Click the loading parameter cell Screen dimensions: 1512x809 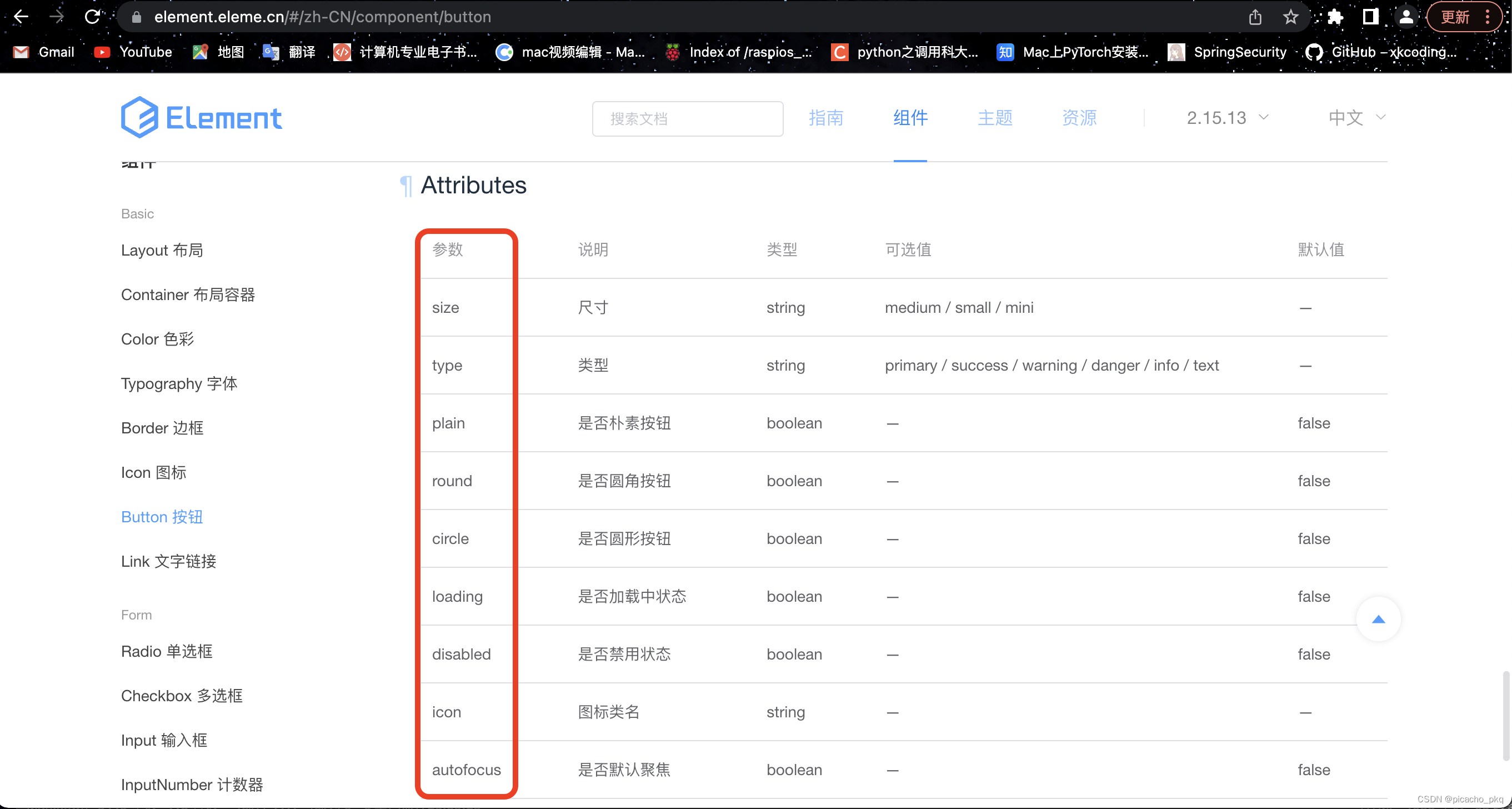coord(457,597)
